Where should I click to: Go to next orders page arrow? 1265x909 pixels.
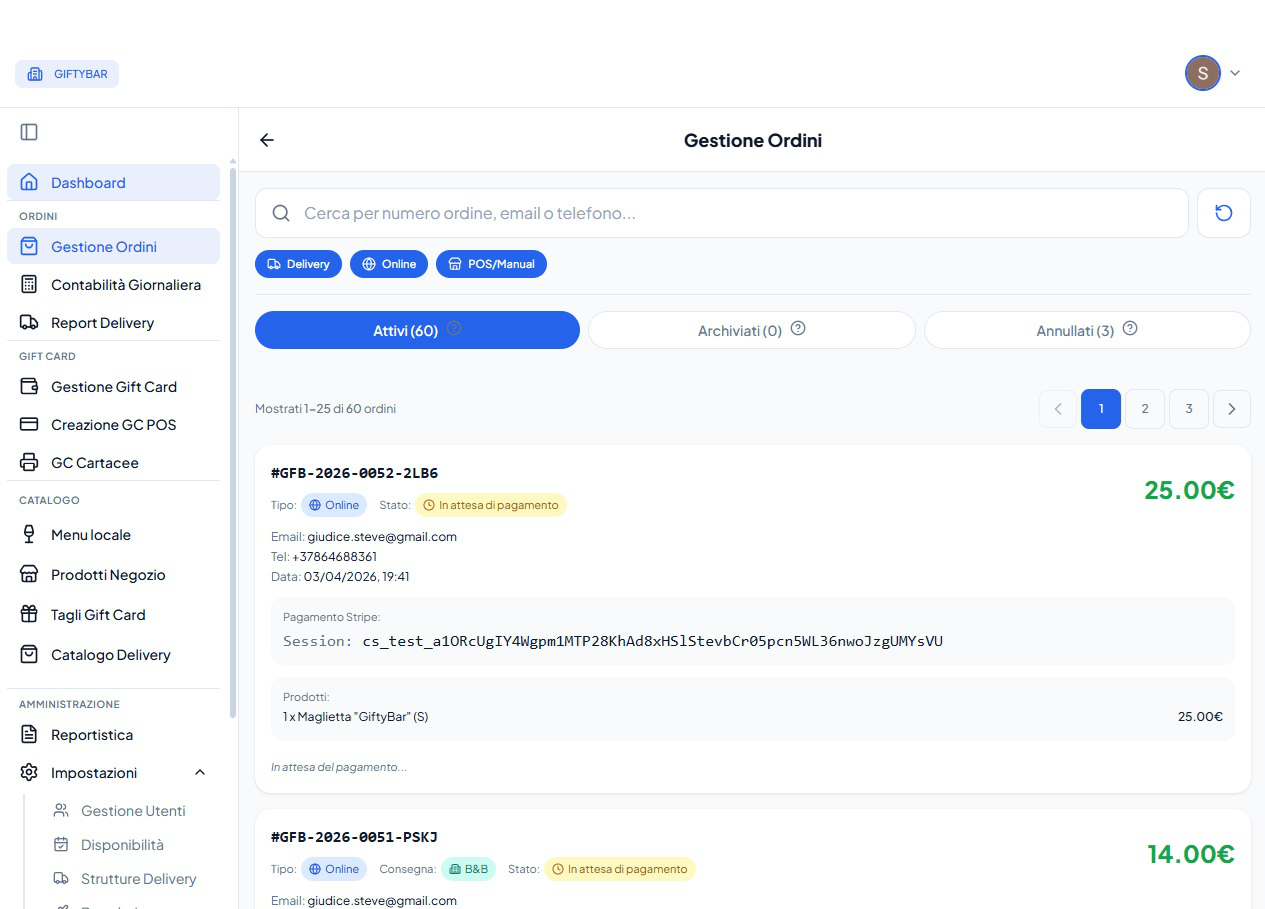(x=1232, y=409)
